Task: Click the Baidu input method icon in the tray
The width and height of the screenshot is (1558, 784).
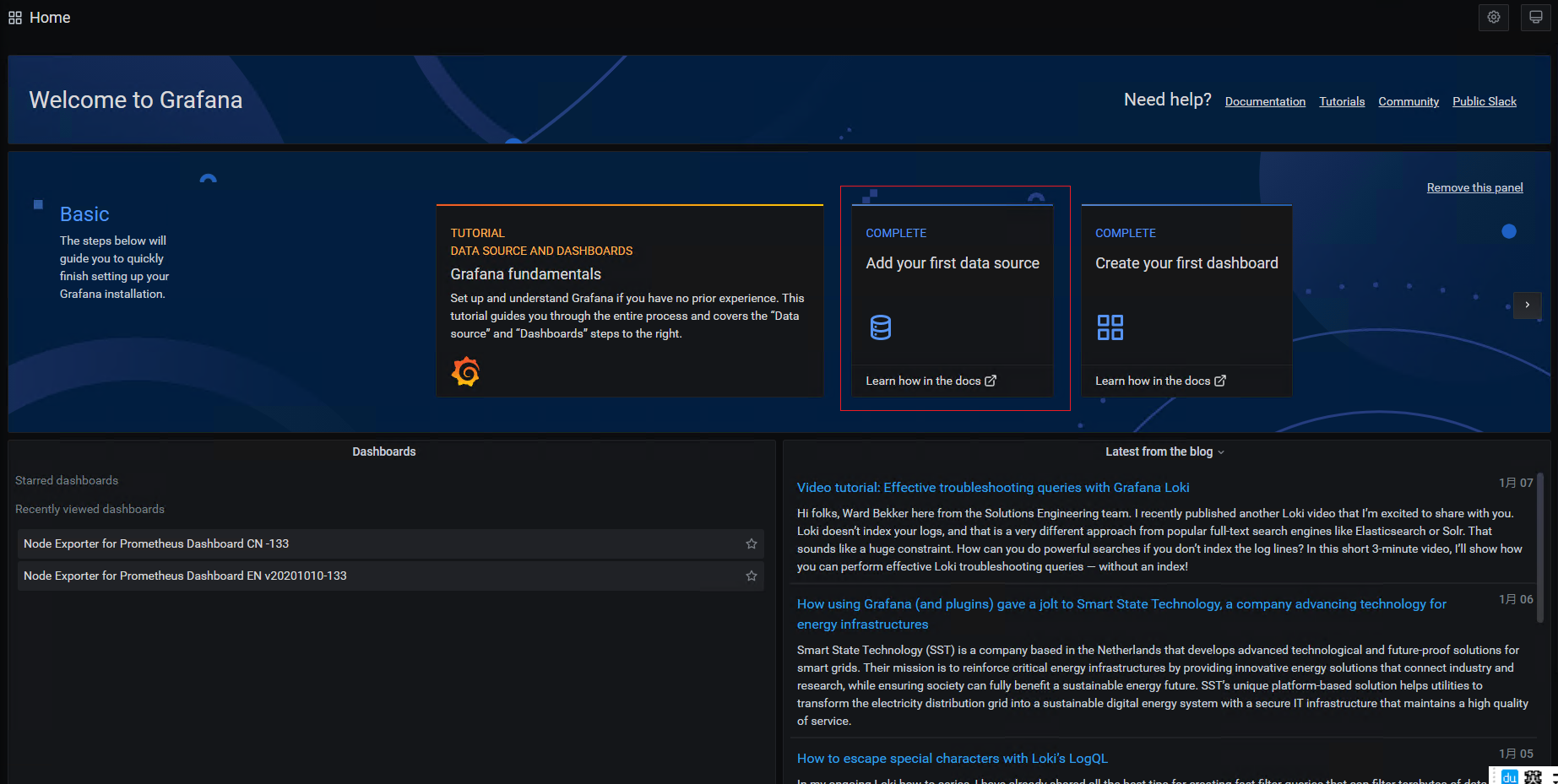Action: [x=1509, y=776]
